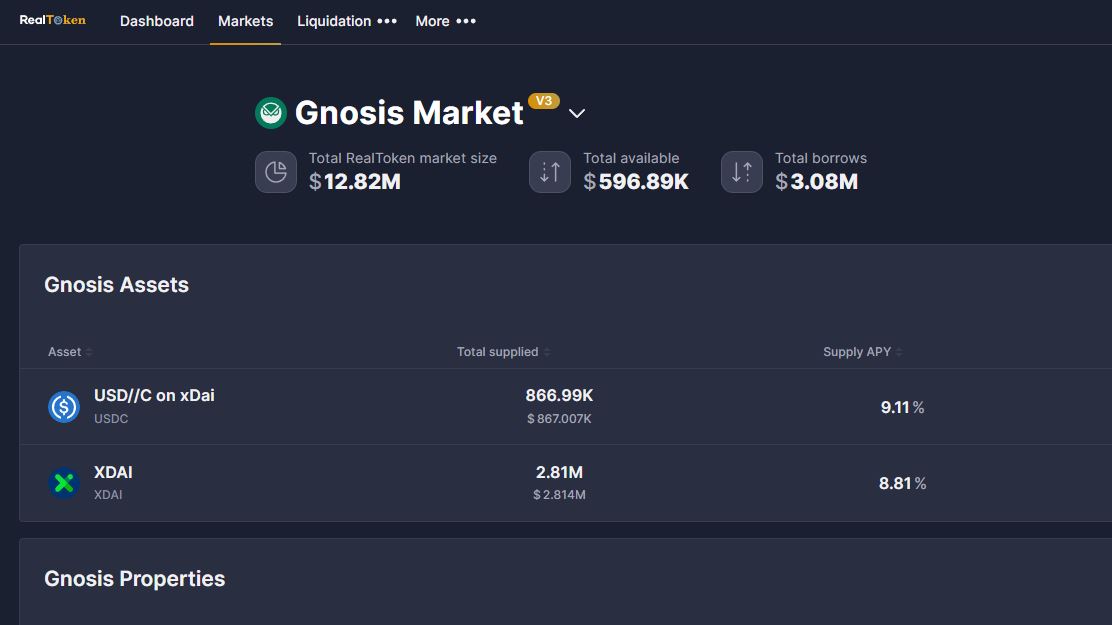Open USD//C on xDai asset row
This screenshot has height=625, width=1112.
(x=565, y=406)
